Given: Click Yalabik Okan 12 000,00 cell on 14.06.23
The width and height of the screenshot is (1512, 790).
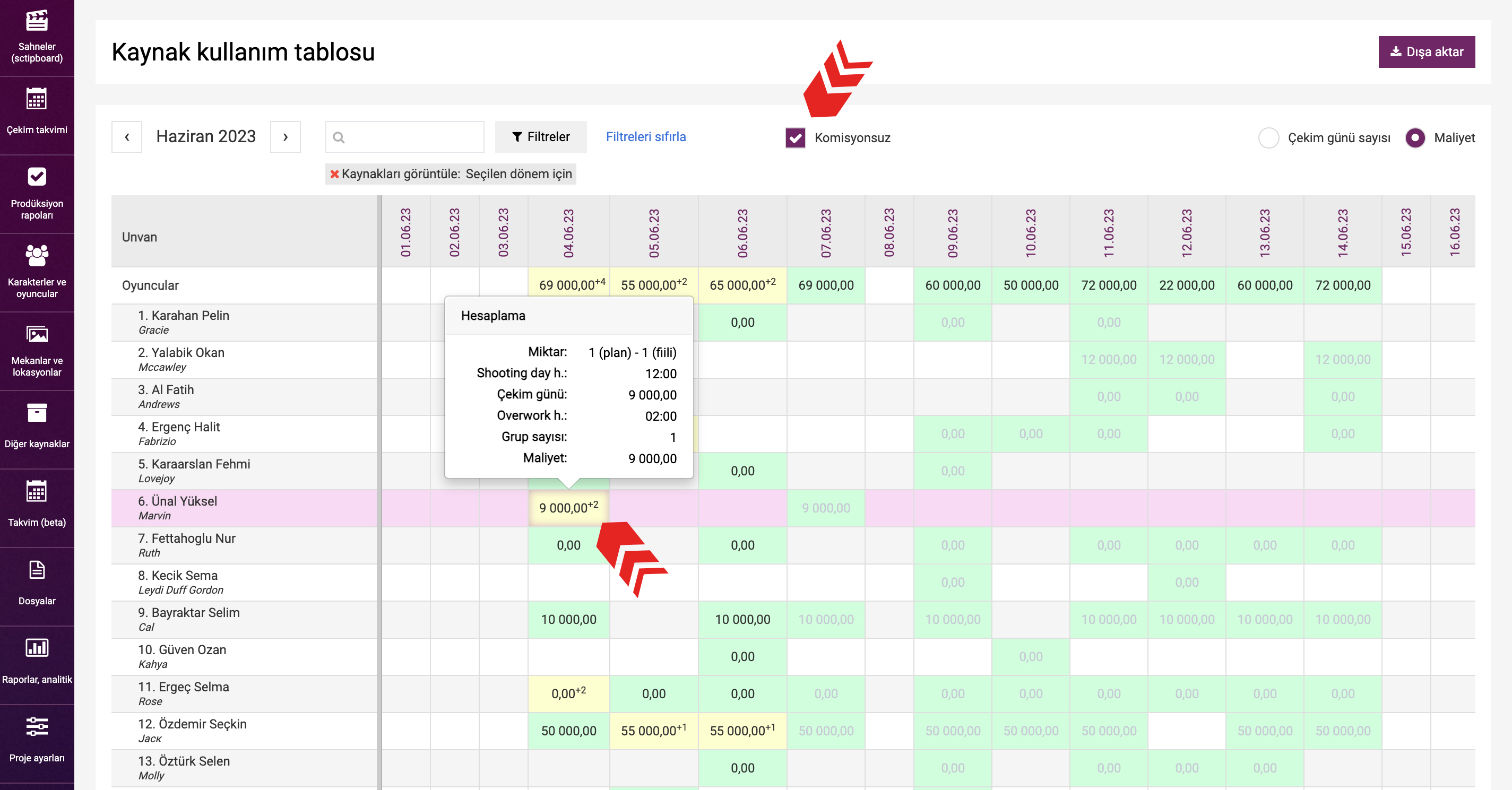Looking at the screenshot, I should 1342,359.
